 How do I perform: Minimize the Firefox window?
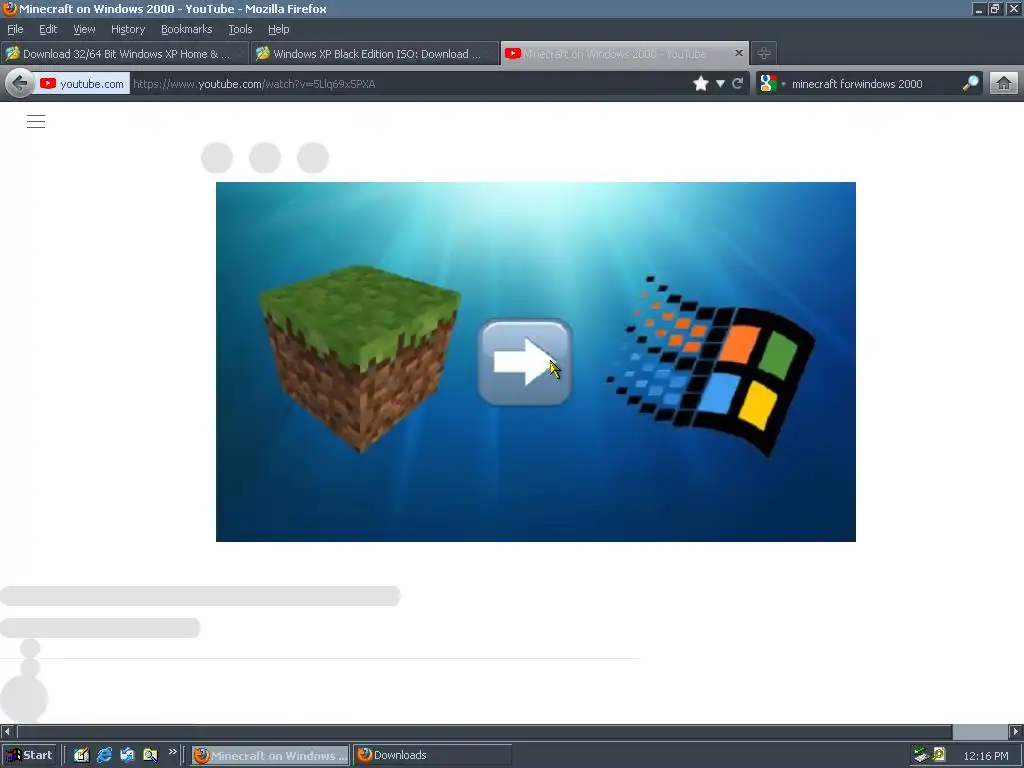(978, 9)
